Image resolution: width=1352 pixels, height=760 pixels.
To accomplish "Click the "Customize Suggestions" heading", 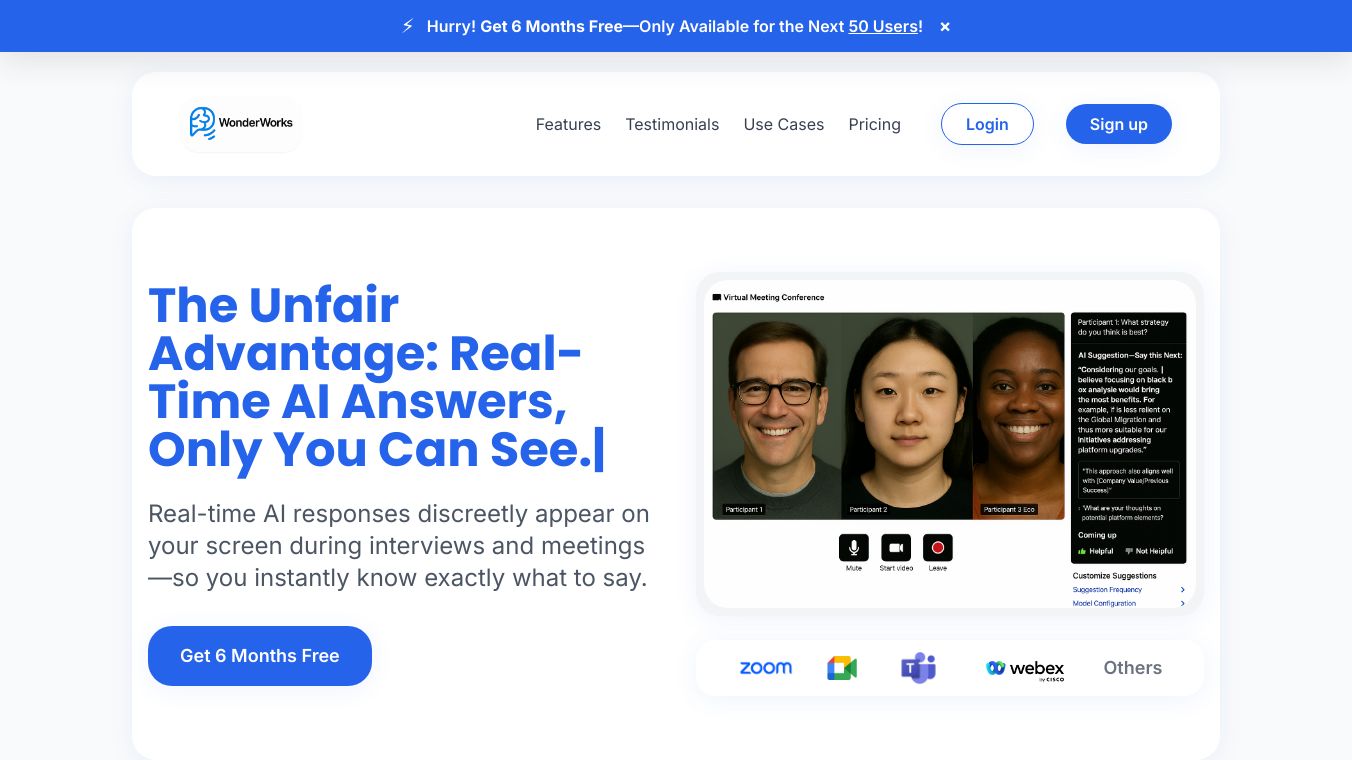I will (1115, 576).
